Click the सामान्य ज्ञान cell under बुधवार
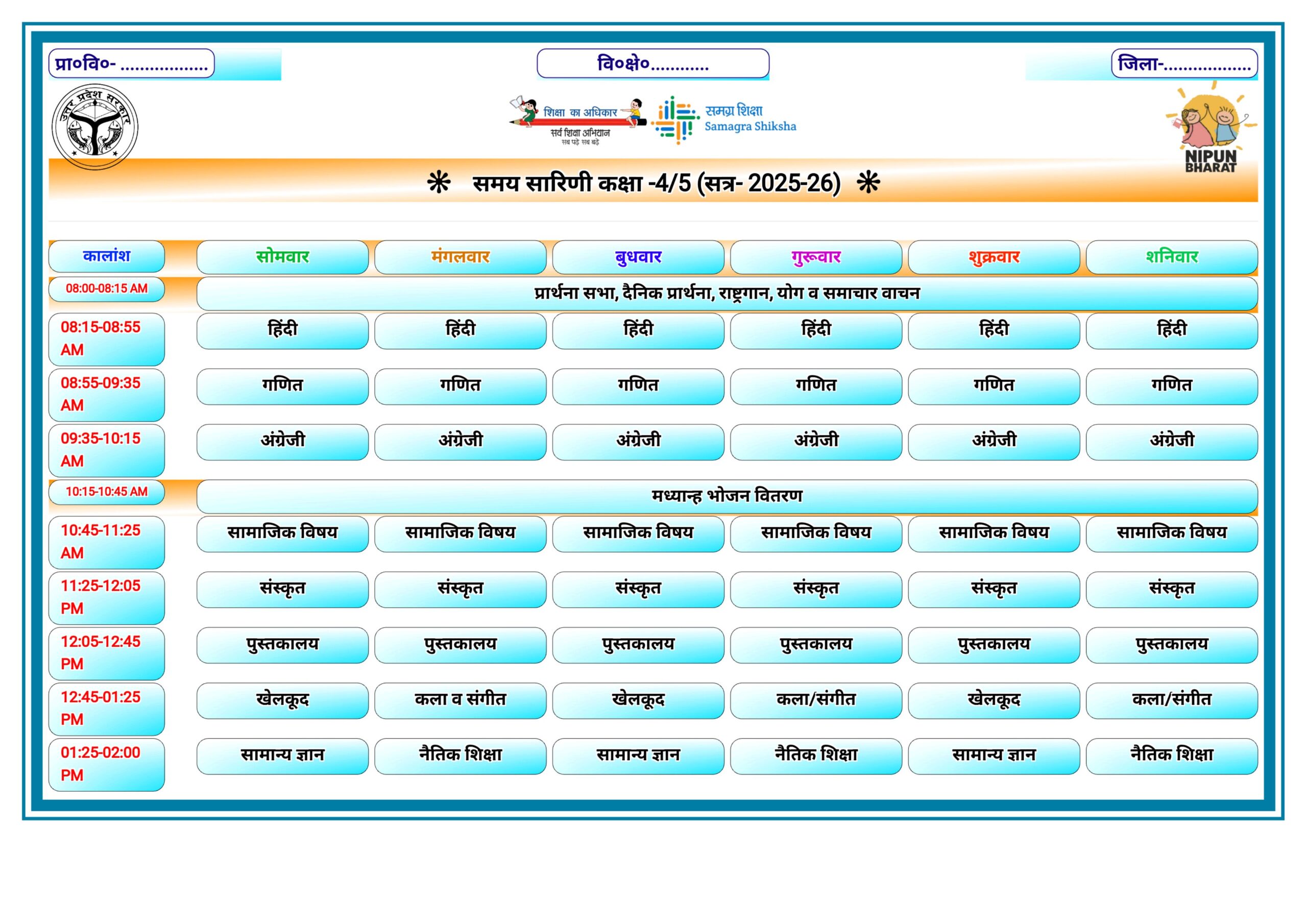Image resolution: width=1307 pixels, height=924 pixels. click(638, 756)
